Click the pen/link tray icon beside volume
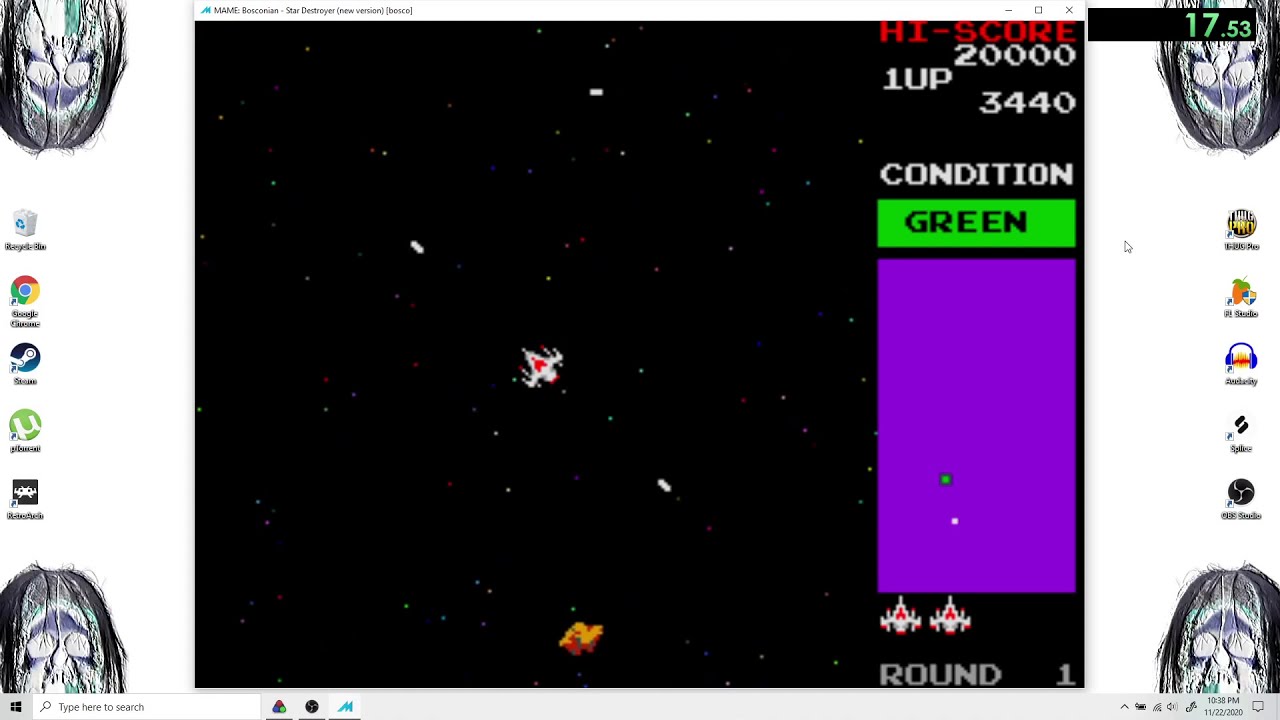 point(1190,707)
